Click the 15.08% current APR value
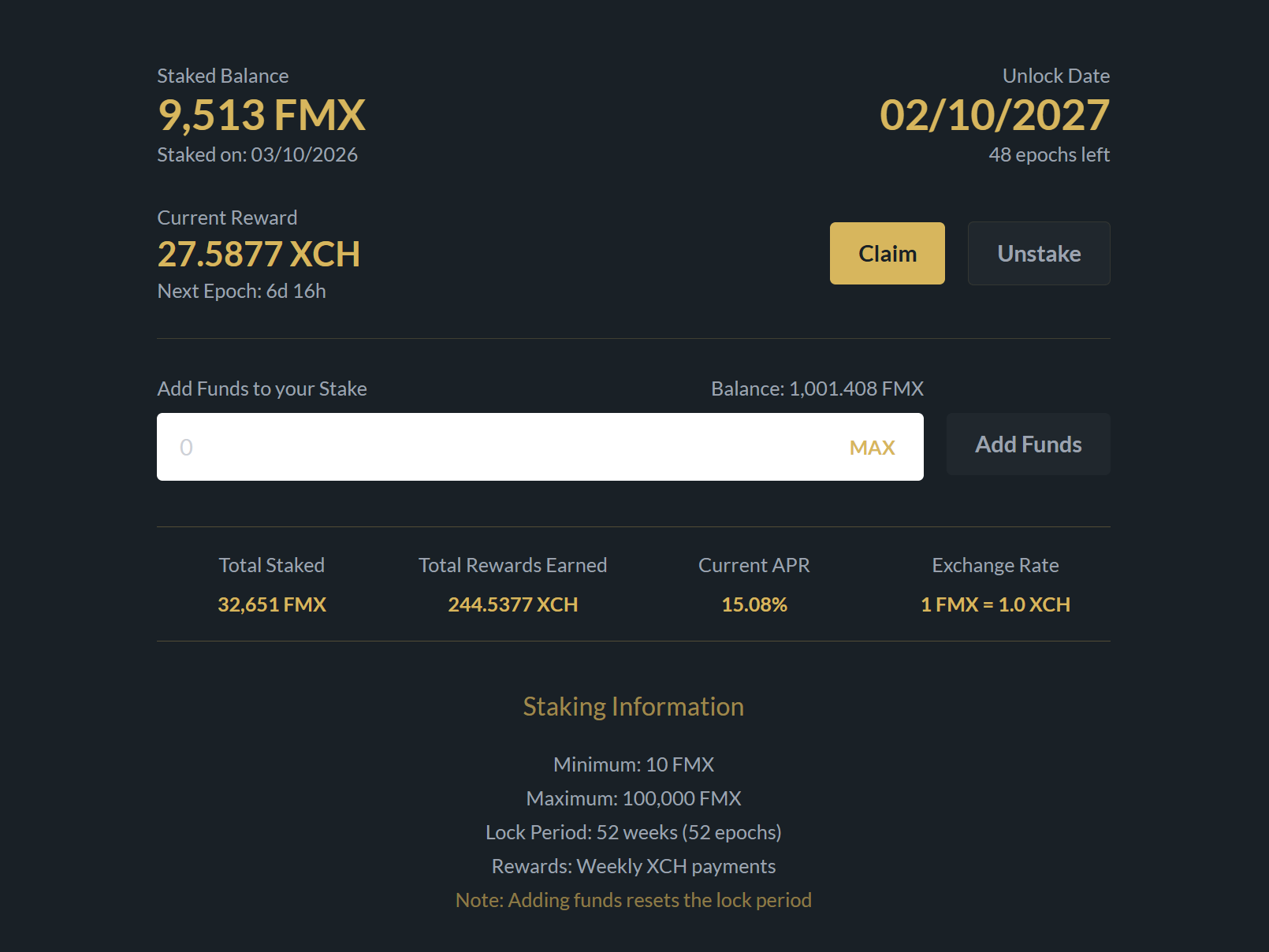 754,604
